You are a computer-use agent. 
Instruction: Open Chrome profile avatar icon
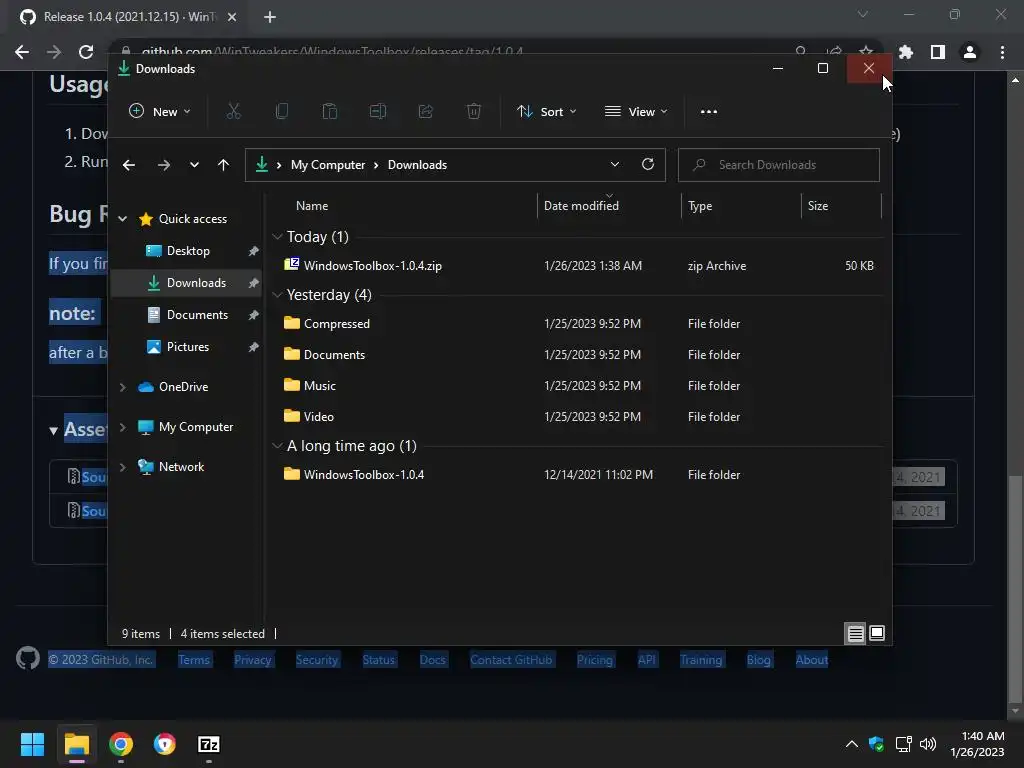970,52
